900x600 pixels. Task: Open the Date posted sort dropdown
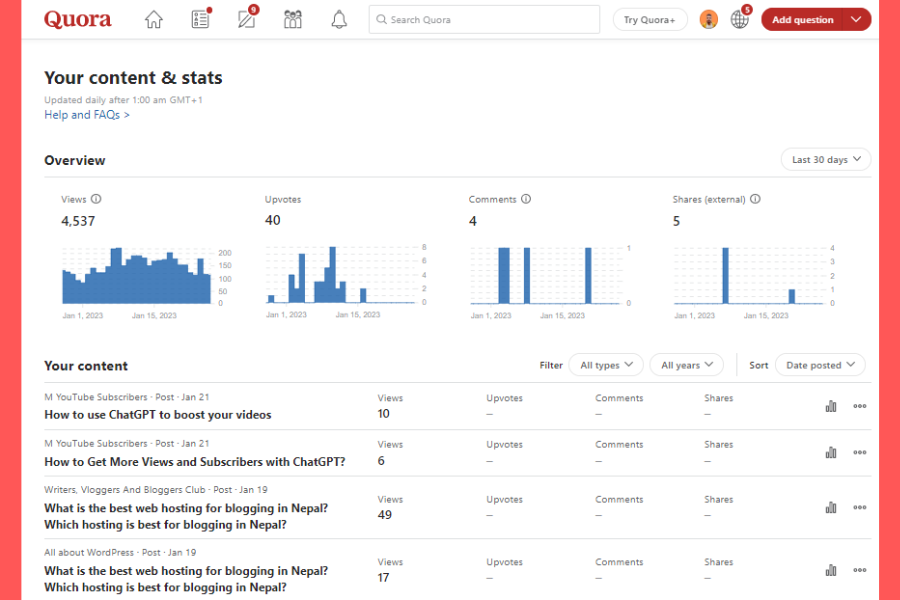[820, 365]
